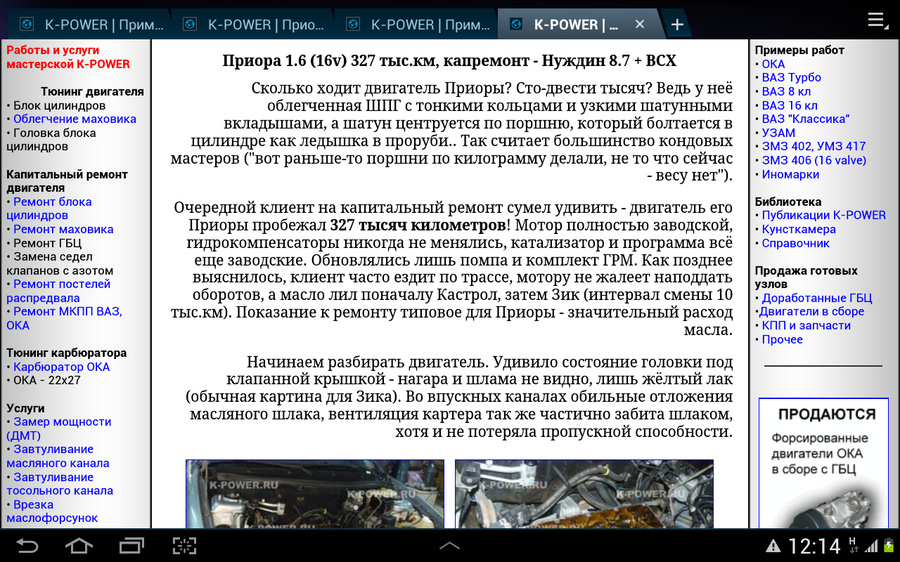Tap the ПРОДАЮТСЯ engines banner
Screen dimensions: 900x562
coord(824,463)
